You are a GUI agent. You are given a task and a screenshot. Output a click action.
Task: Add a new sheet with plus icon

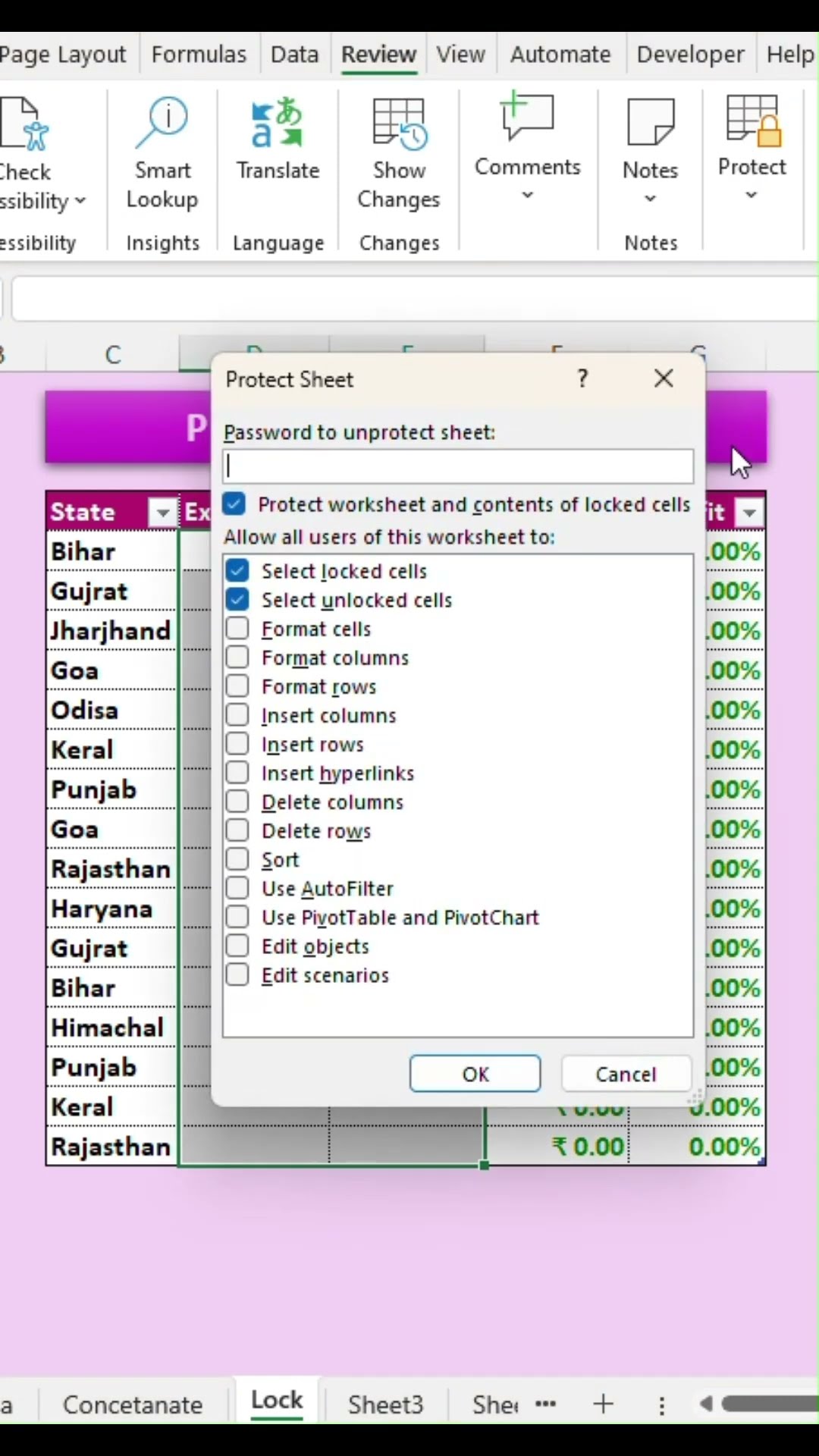point(604,1404)
